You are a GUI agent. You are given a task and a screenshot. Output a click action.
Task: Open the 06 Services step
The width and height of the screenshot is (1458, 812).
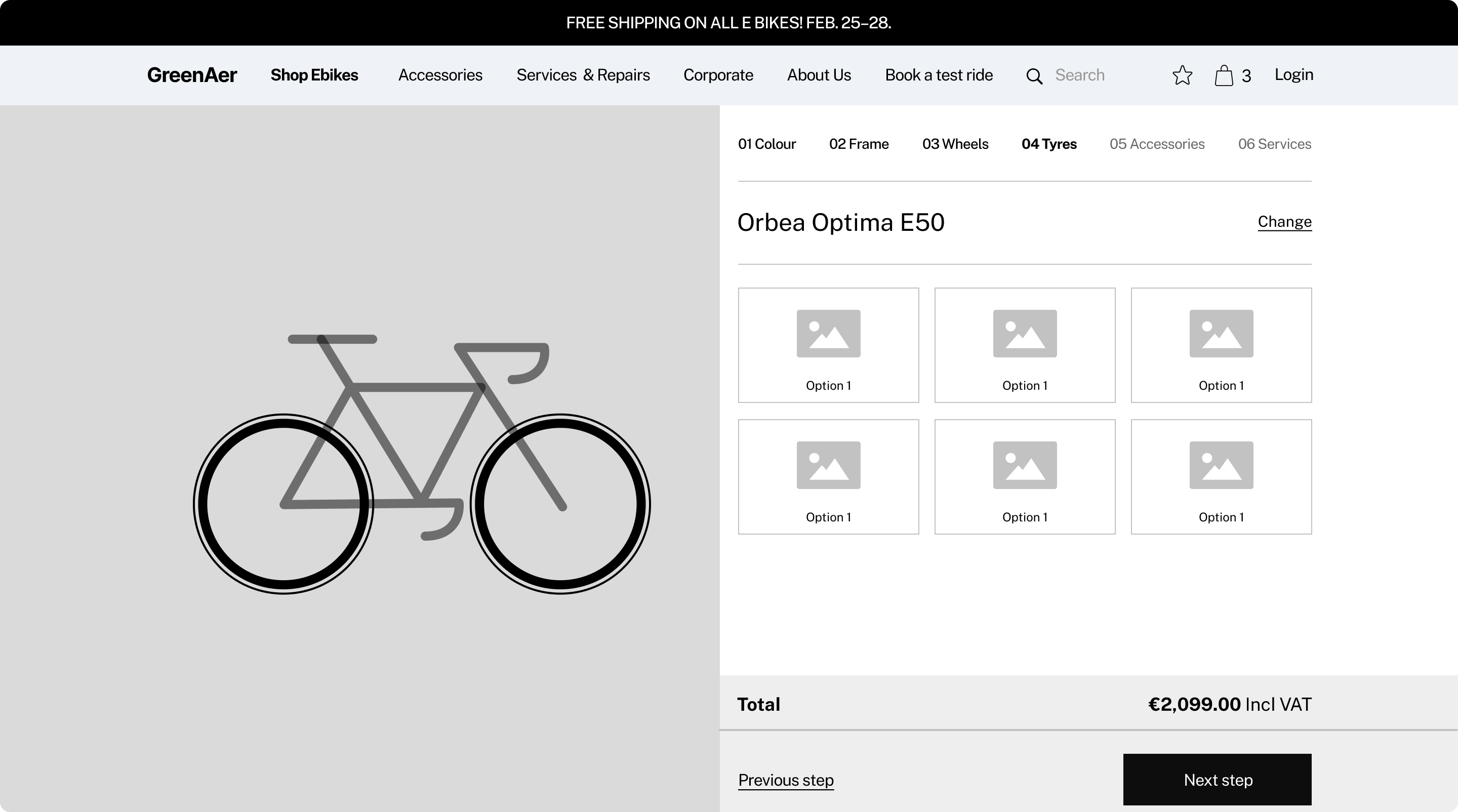1274,144
